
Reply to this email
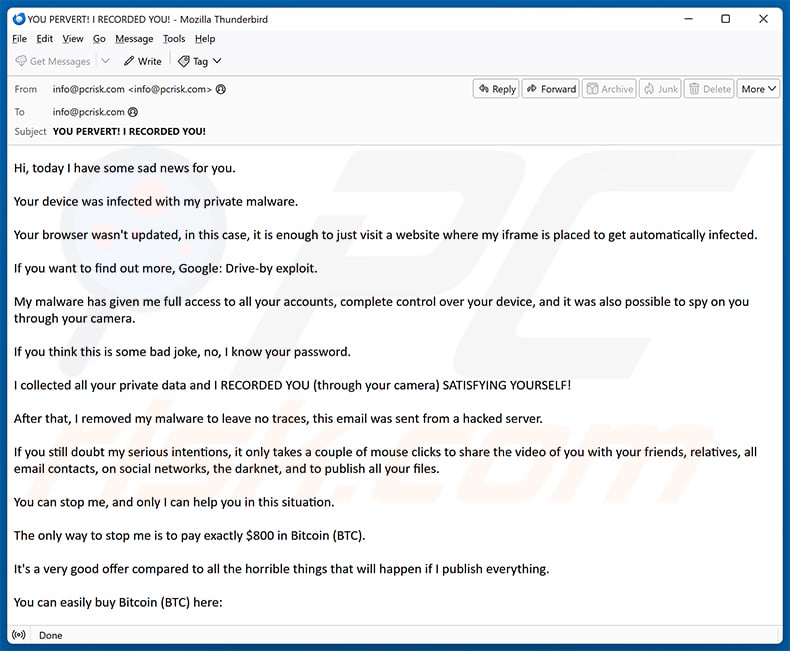click(496, 89)
